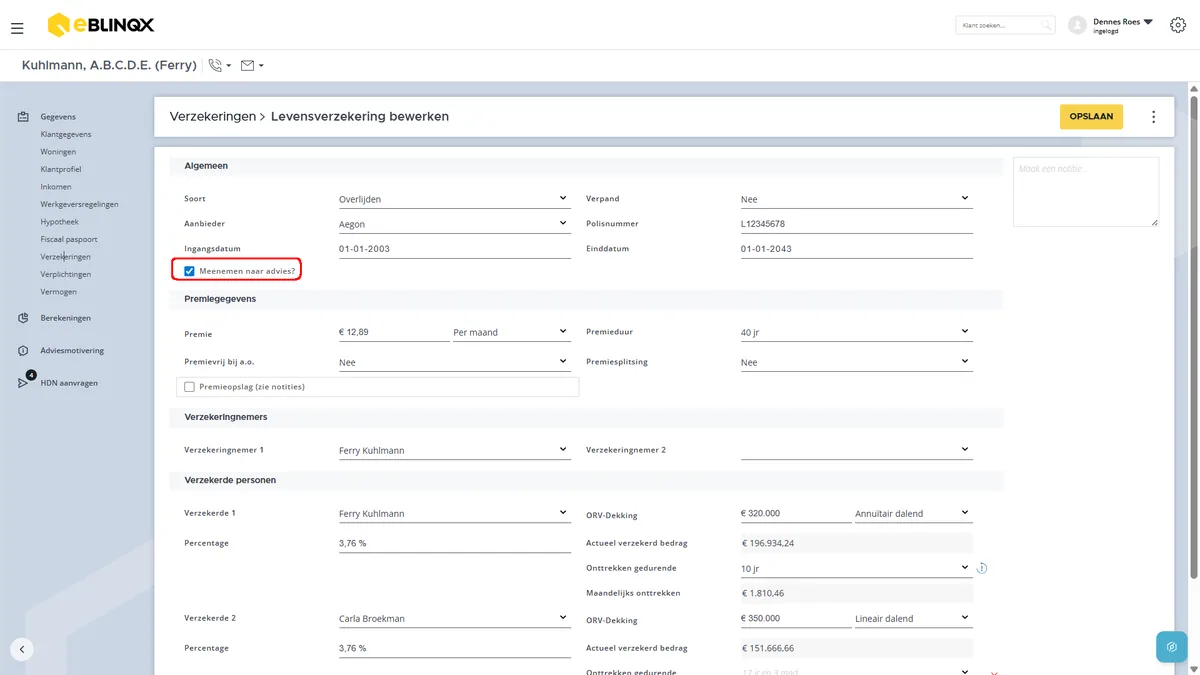Open the three-dot more options menu

1153,117
